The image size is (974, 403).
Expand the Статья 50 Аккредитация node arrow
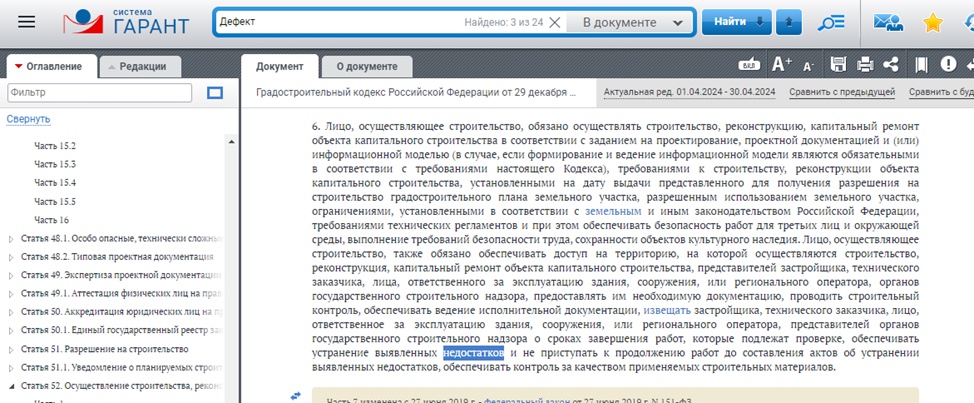tap(12, 312)
